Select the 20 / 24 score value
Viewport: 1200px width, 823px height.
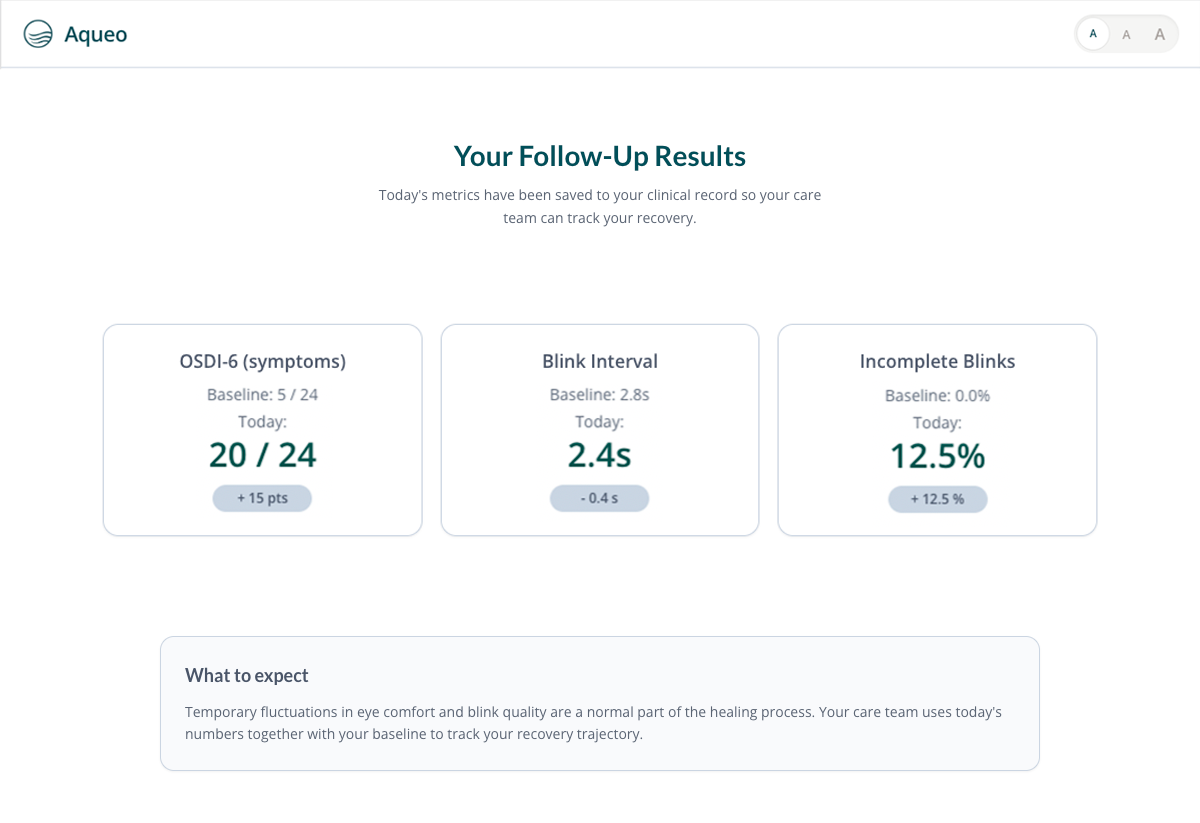pos(262,455)
